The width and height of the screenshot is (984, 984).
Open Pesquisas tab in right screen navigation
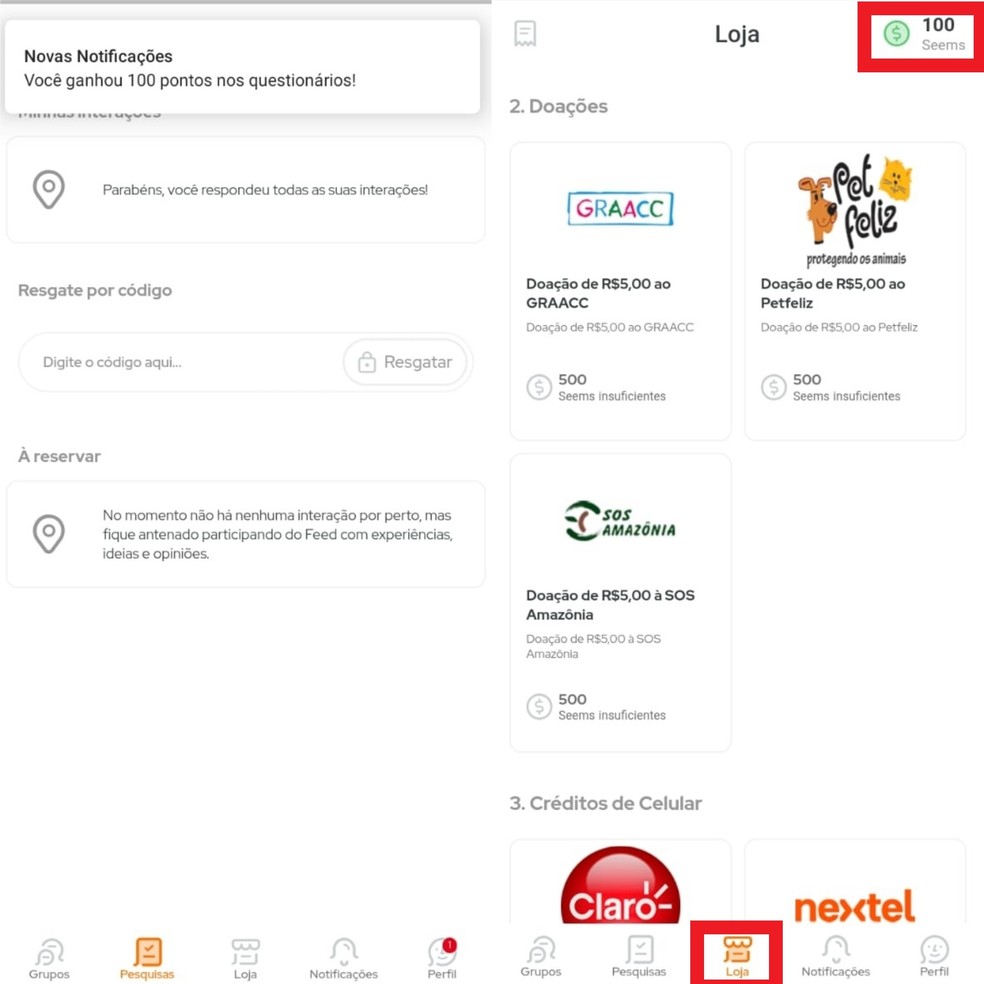pyautogui.click(x=639, y=957)
